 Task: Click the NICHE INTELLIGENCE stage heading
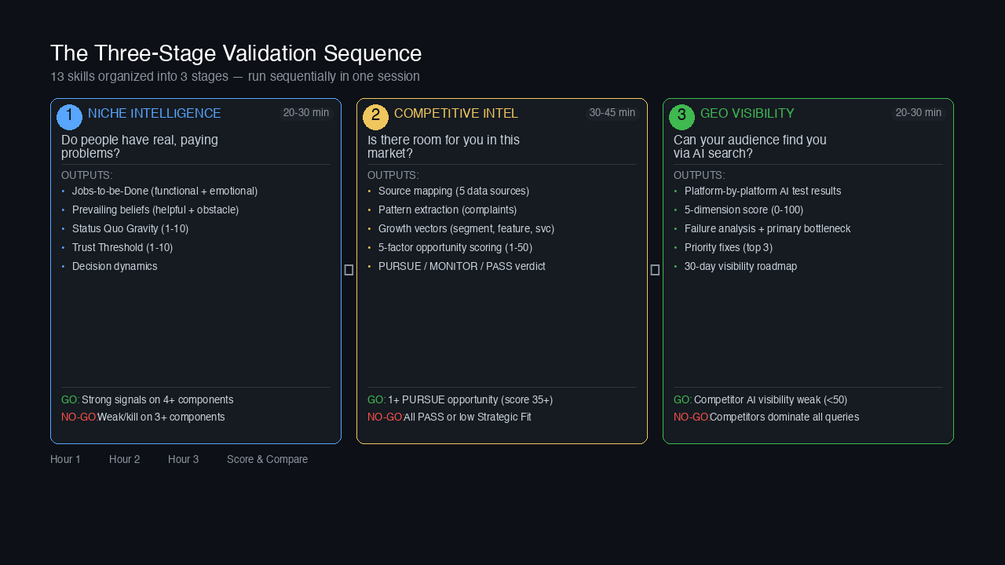pyautogui.click(x=154, y=114)
